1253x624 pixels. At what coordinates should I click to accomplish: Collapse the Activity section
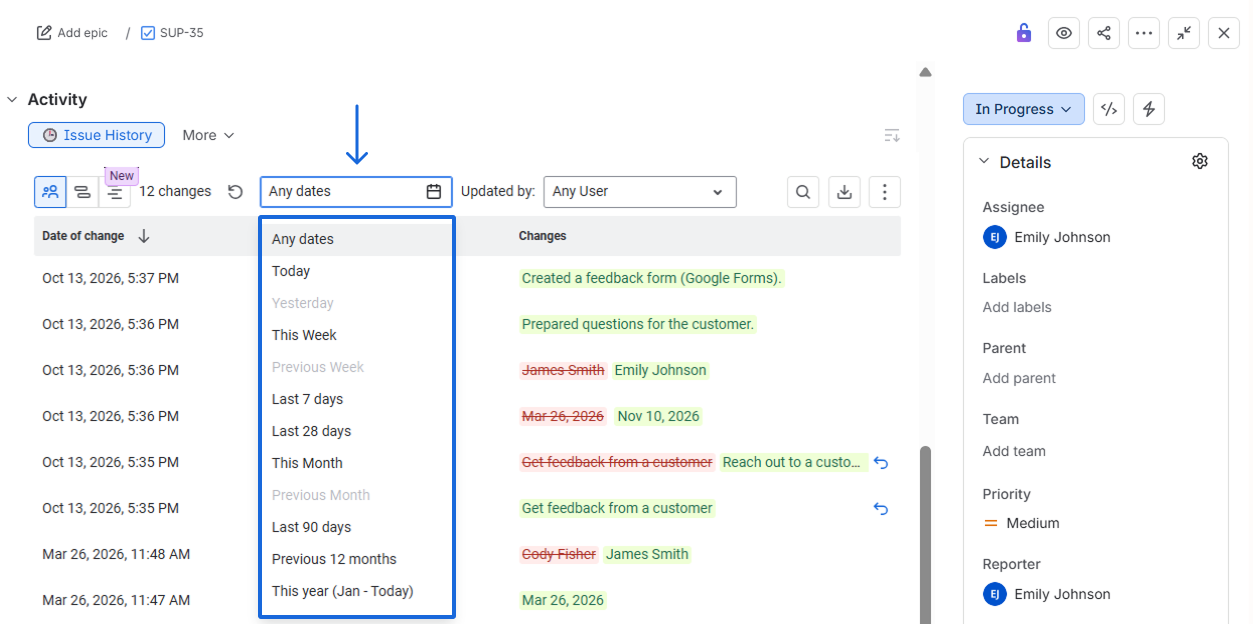coord(12,99)
